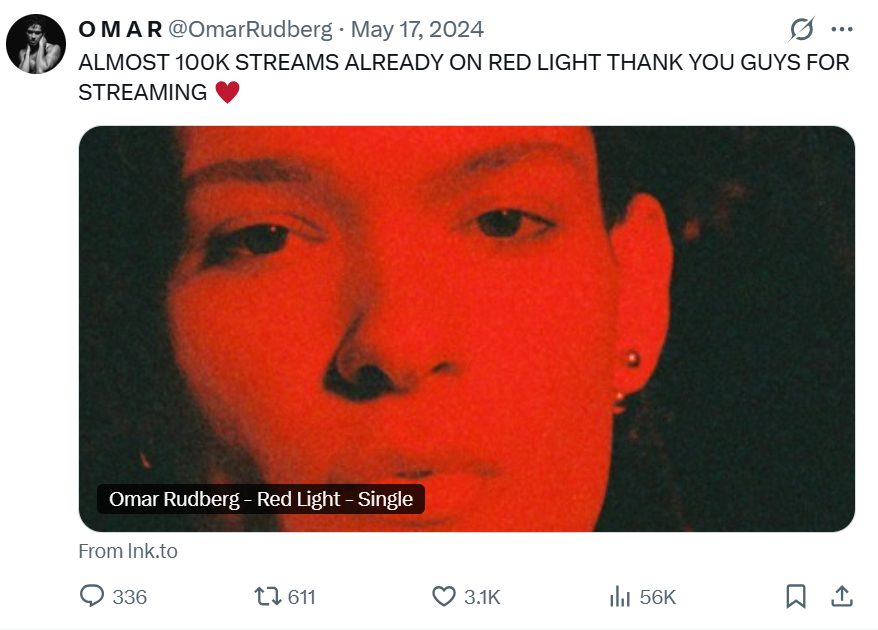Screen dimensions: 878x630
Task: Click the 3.1K likes count
Action: pos(482,597)
